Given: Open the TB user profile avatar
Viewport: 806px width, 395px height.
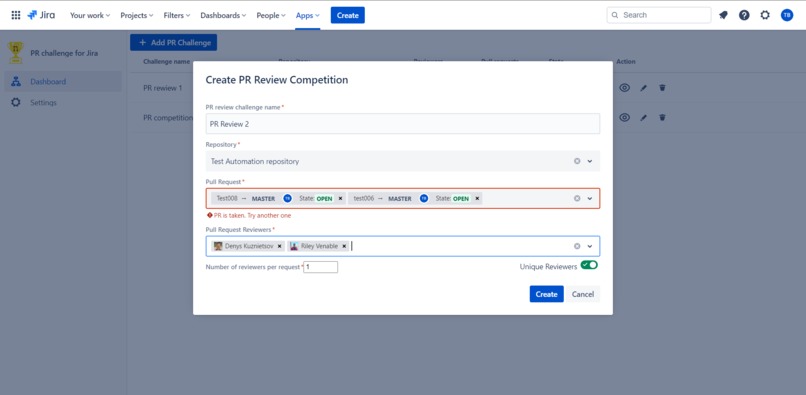Looking at the screenshot, I should coord(786,15).
